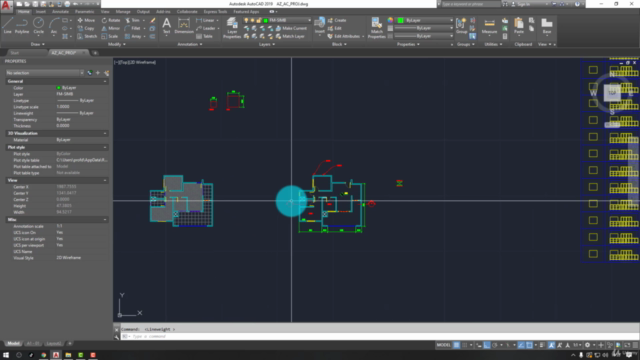Screen dimensions: 640x360
Task: Click the Copy tool
Action: [86, 28]
